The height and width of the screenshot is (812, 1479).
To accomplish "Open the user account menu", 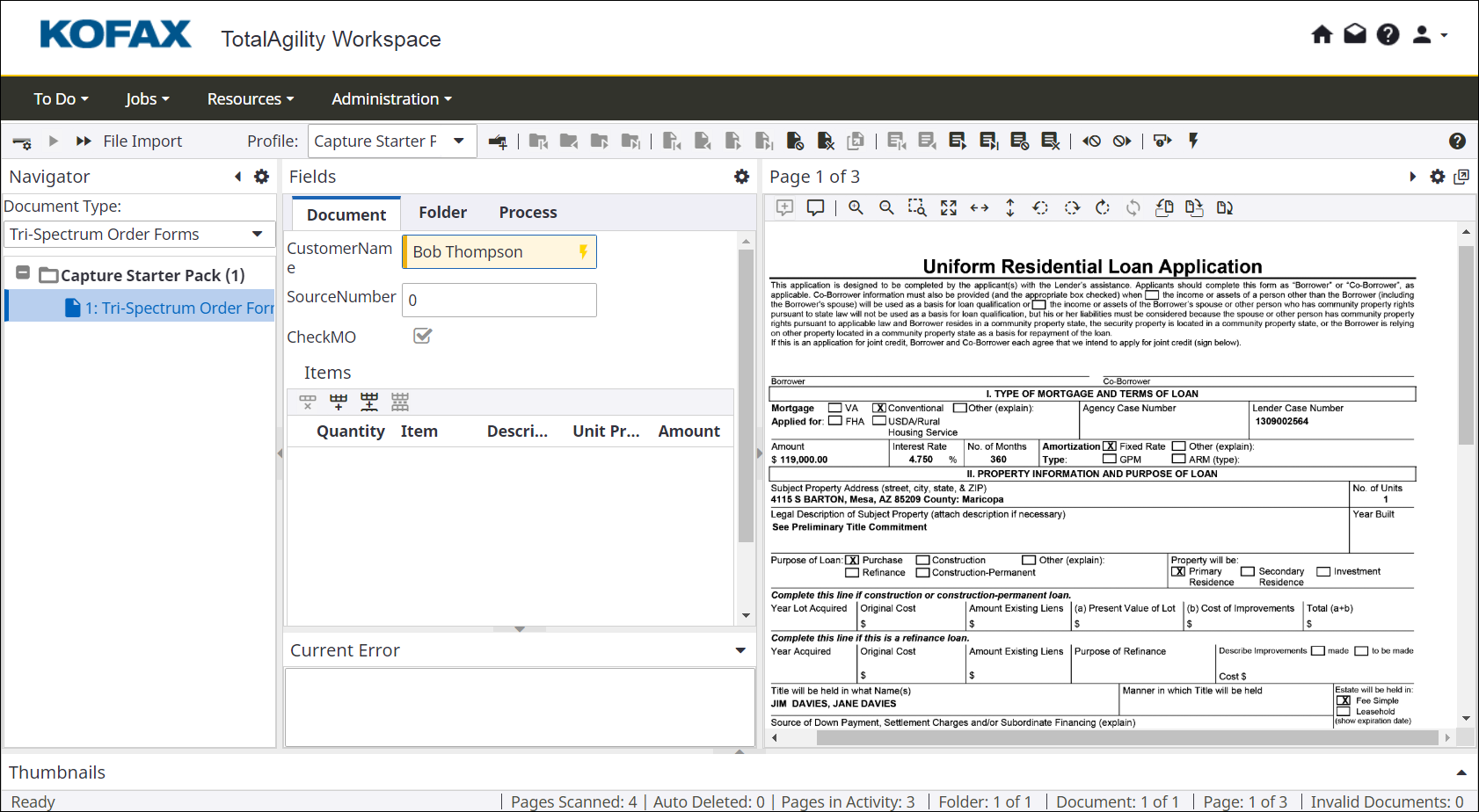I will (1424, 33).
